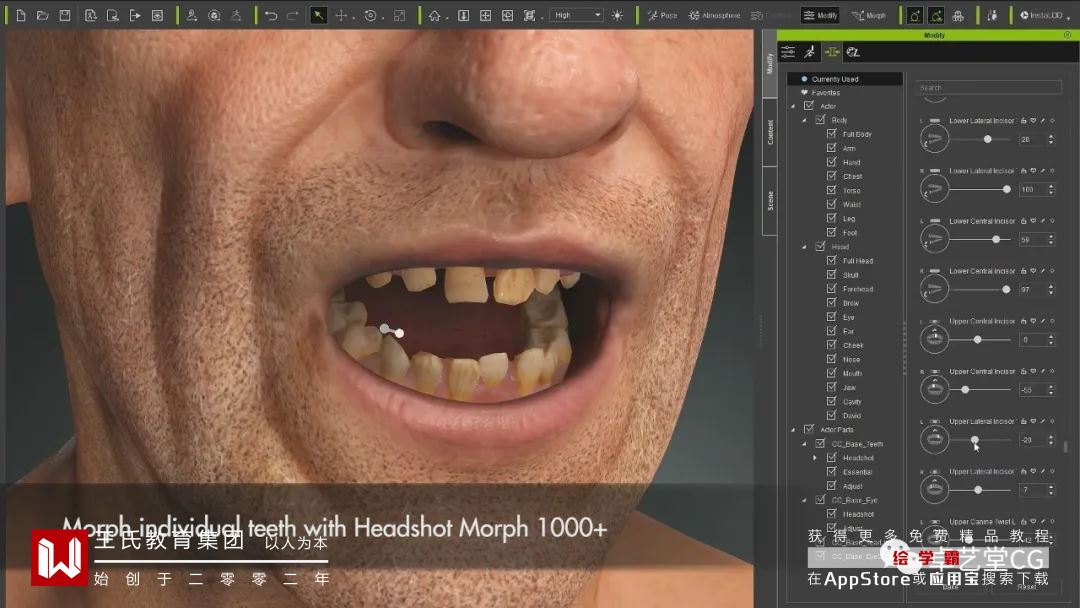This screenshot has width=1080, height=608.
Task: Click the value field showing 97
Action: click(1032, 289)
